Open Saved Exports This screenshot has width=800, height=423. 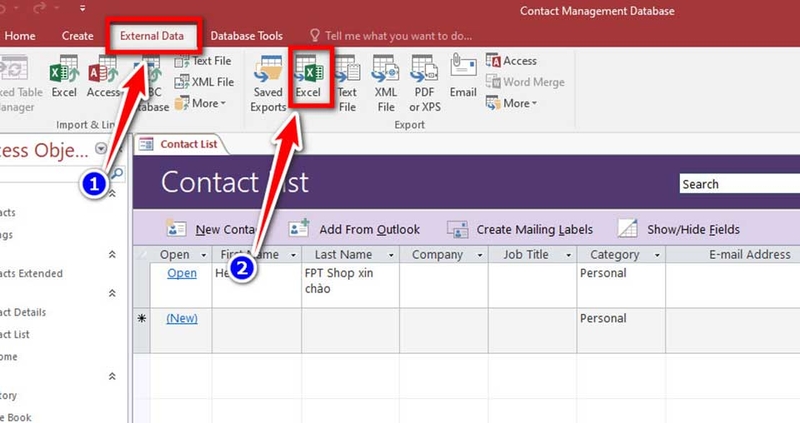[268, 84]
